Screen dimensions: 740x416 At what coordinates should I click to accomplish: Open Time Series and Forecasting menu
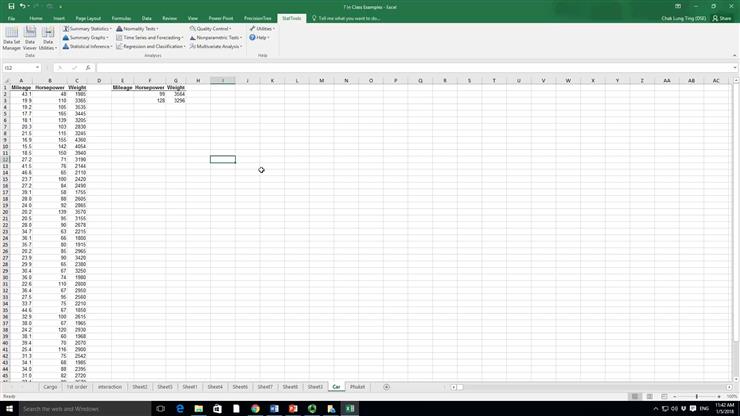click(150, 38)
